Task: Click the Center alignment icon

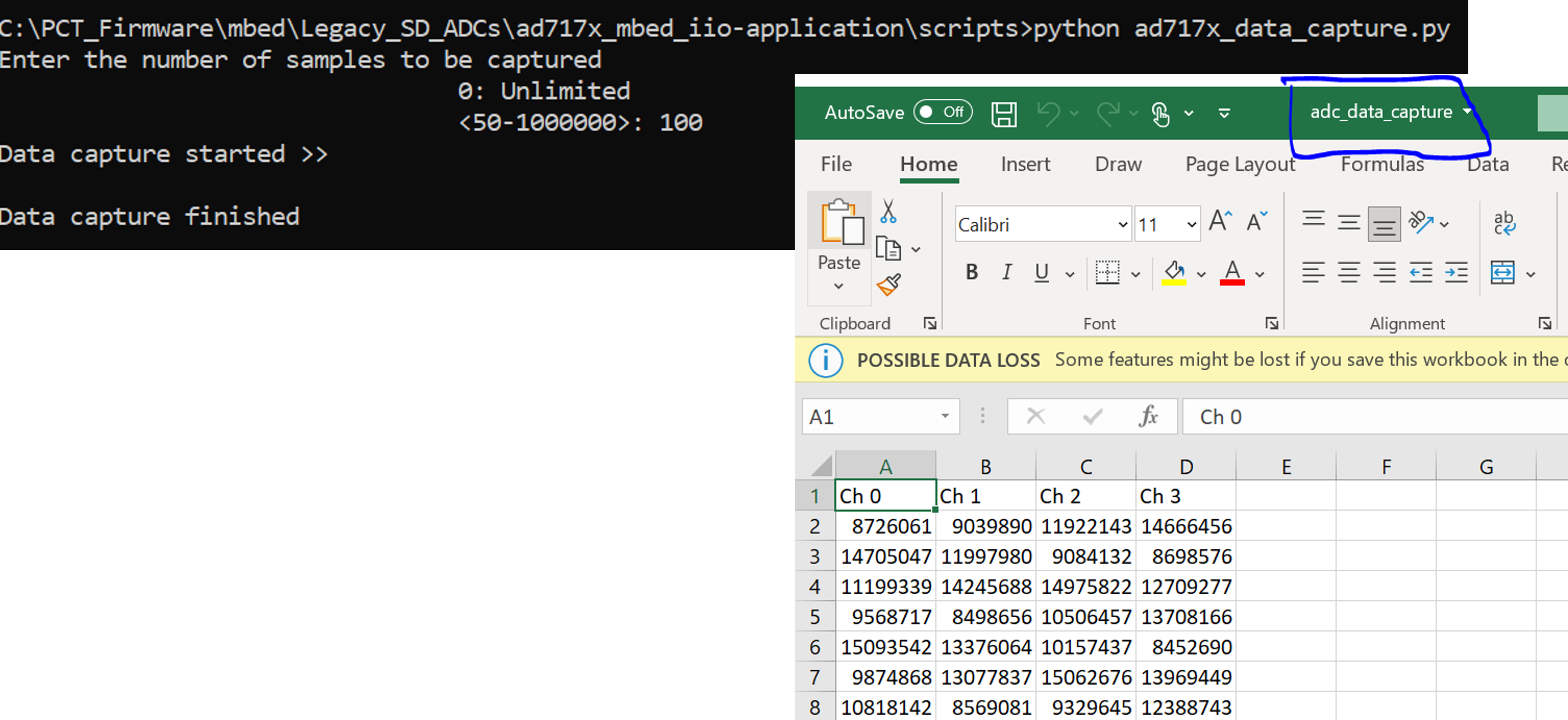Action: (1348, 273)
